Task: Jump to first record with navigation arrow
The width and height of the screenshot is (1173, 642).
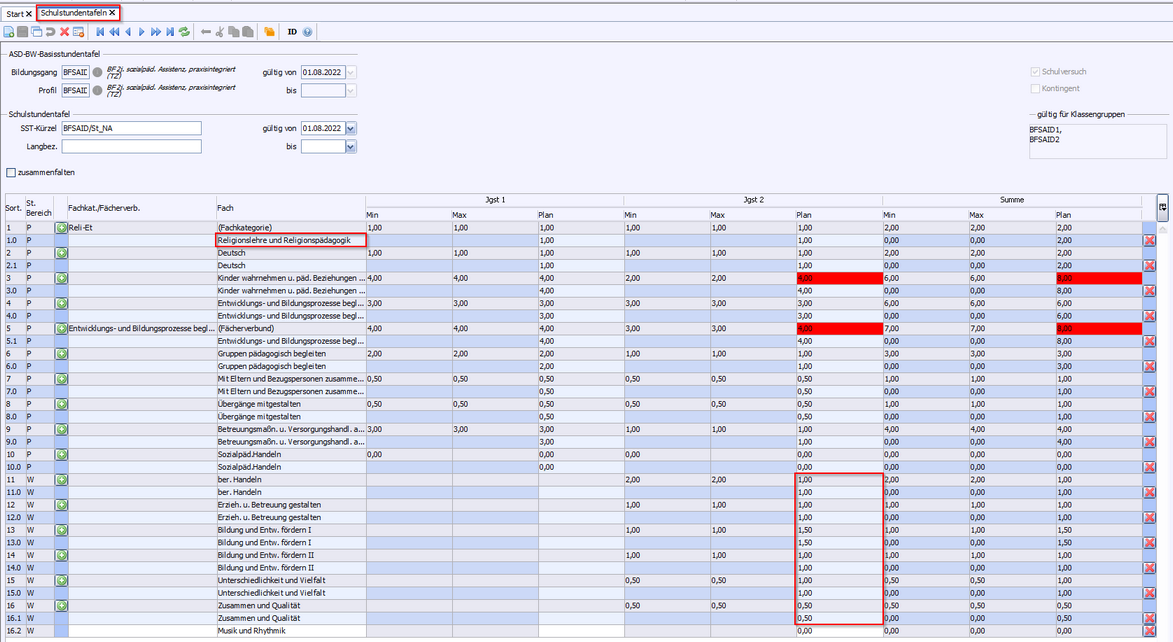Action: pyautogui.click(x=100, y=32)
